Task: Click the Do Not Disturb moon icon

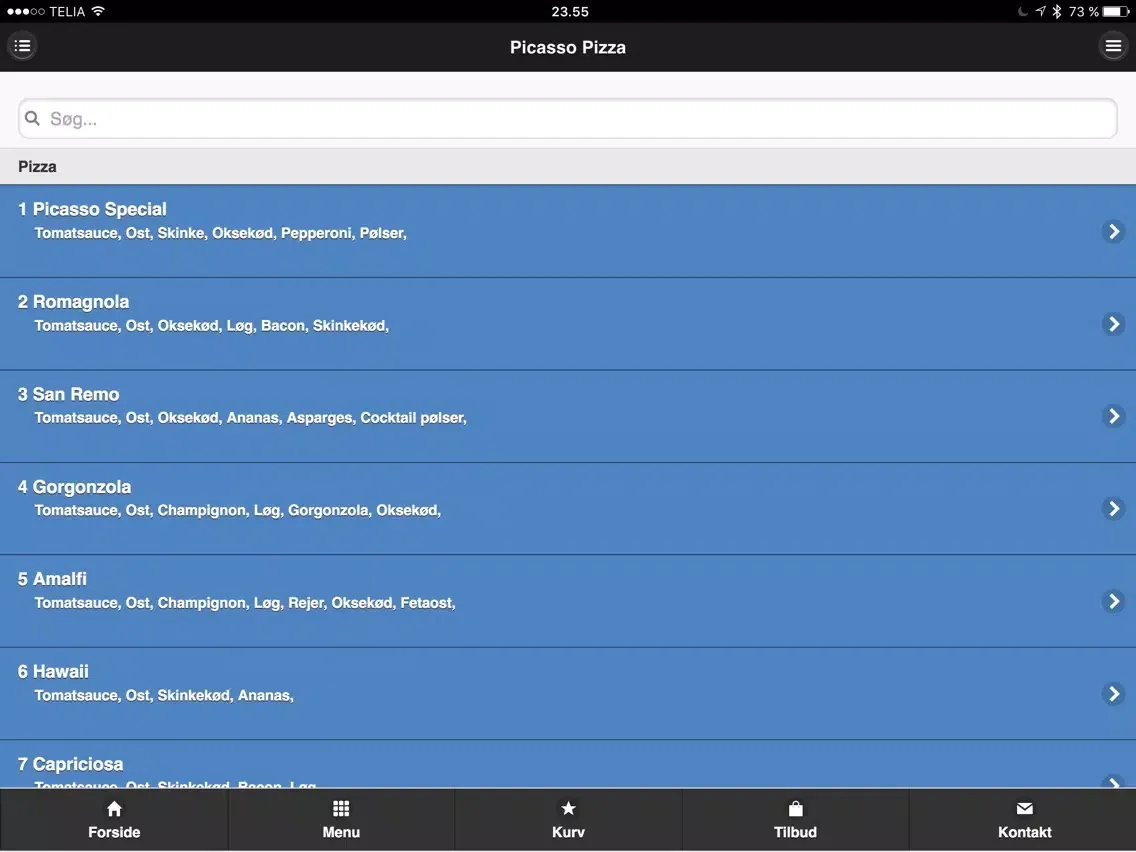Action: (1022, 12)
